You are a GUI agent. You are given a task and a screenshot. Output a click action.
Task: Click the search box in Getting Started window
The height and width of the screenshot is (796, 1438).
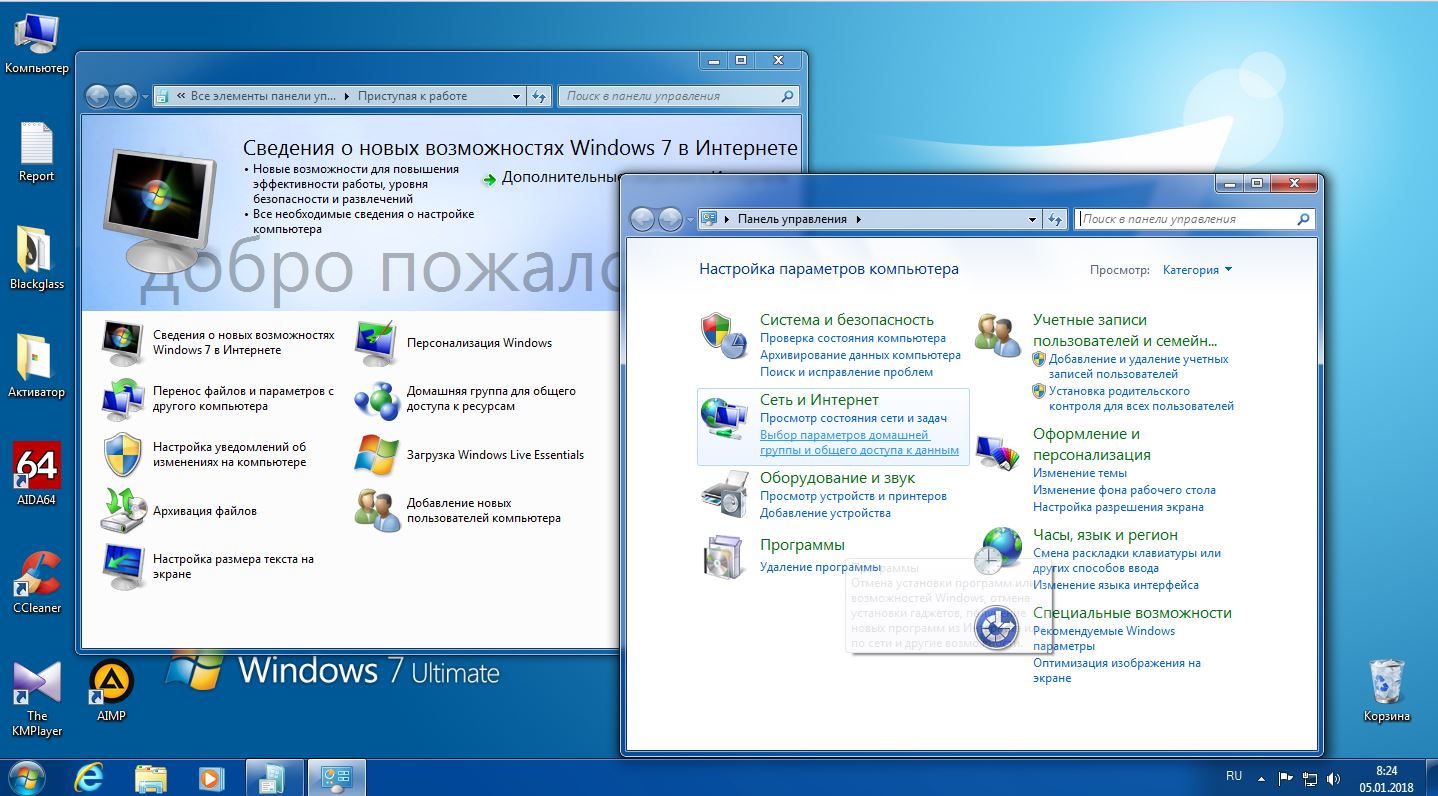[678, 96]
